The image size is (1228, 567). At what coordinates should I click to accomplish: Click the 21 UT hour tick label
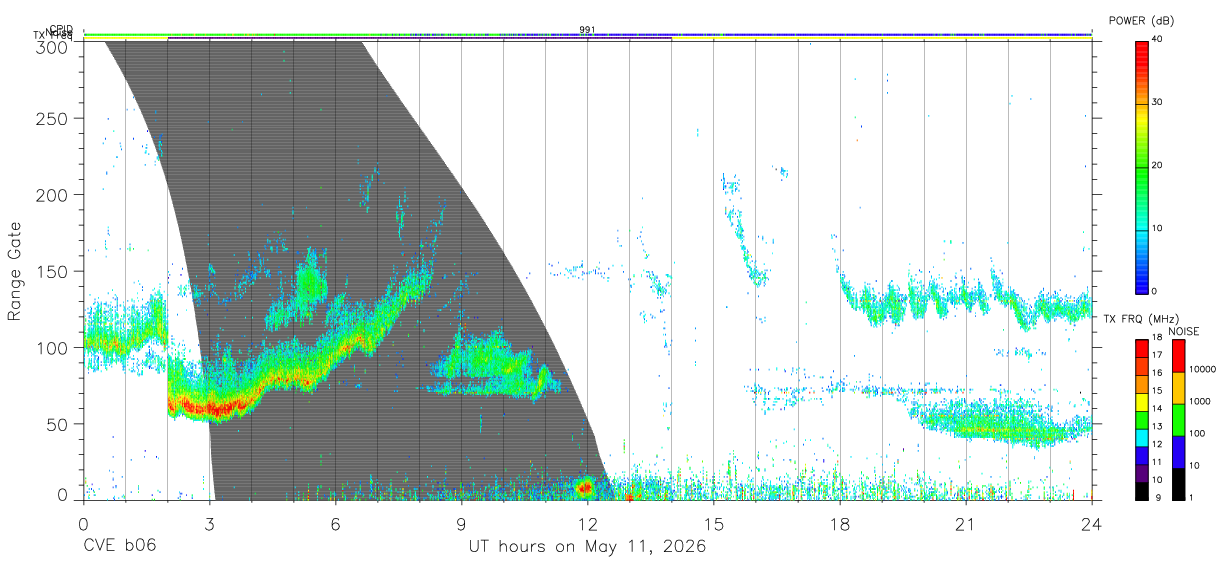(966, 524)
